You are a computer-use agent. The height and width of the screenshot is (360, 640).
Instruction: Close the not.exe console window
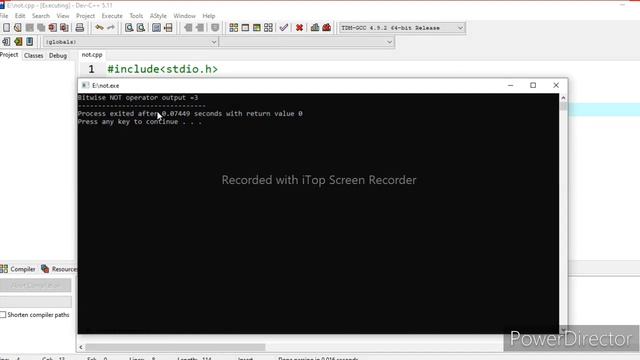(556, 85)
